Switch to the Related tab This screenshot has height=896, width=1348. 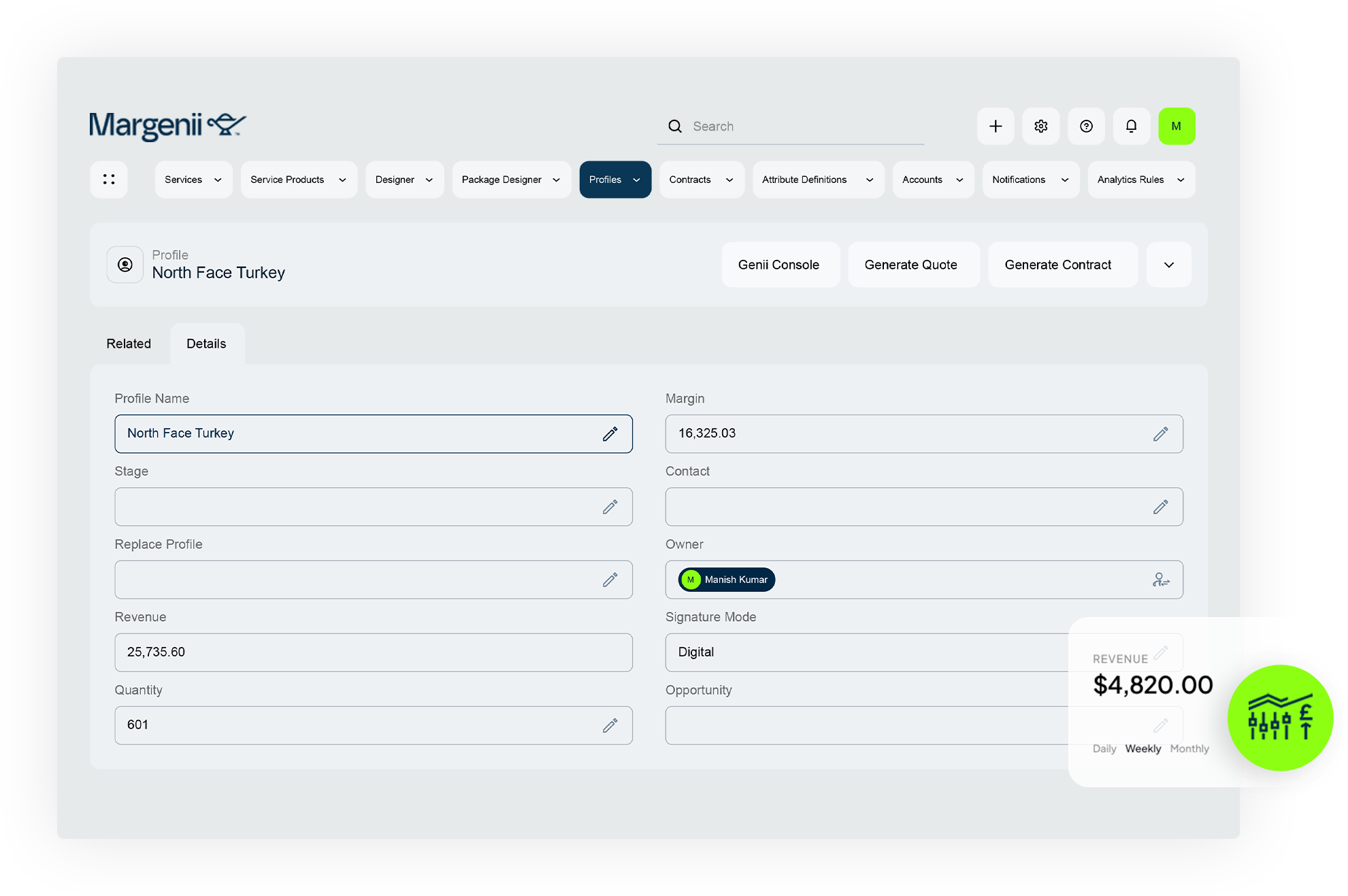[x=129, y=344]
